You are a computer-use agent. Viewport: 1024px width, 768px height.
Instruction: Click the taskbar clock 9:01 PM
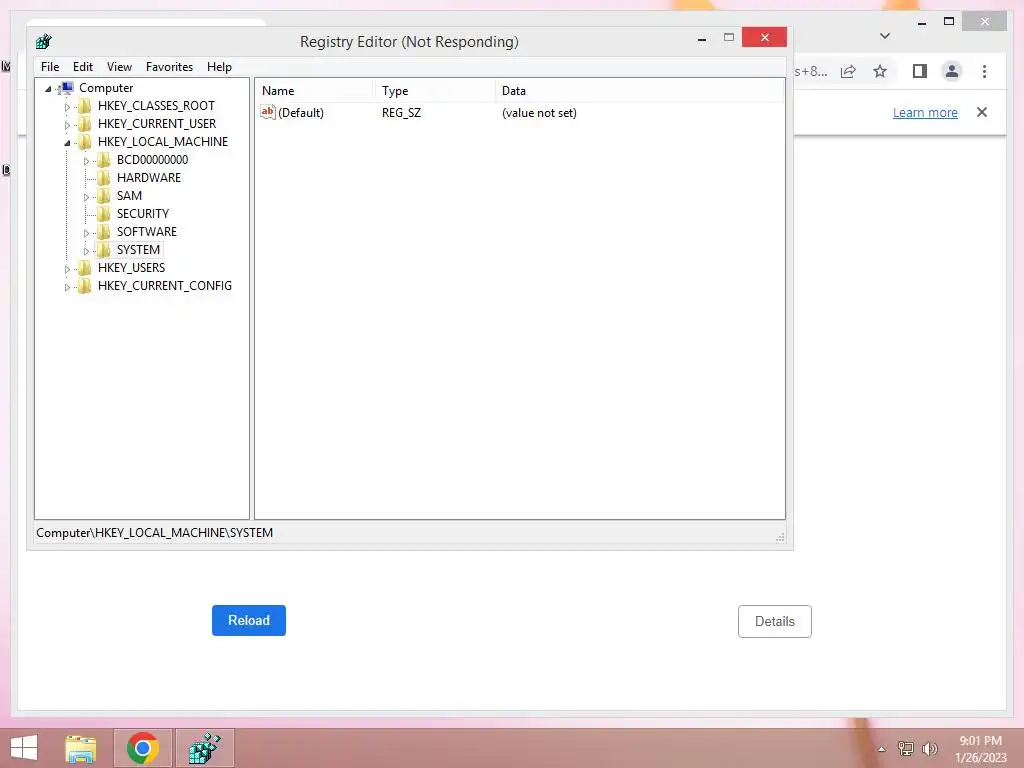coord(980,741)
